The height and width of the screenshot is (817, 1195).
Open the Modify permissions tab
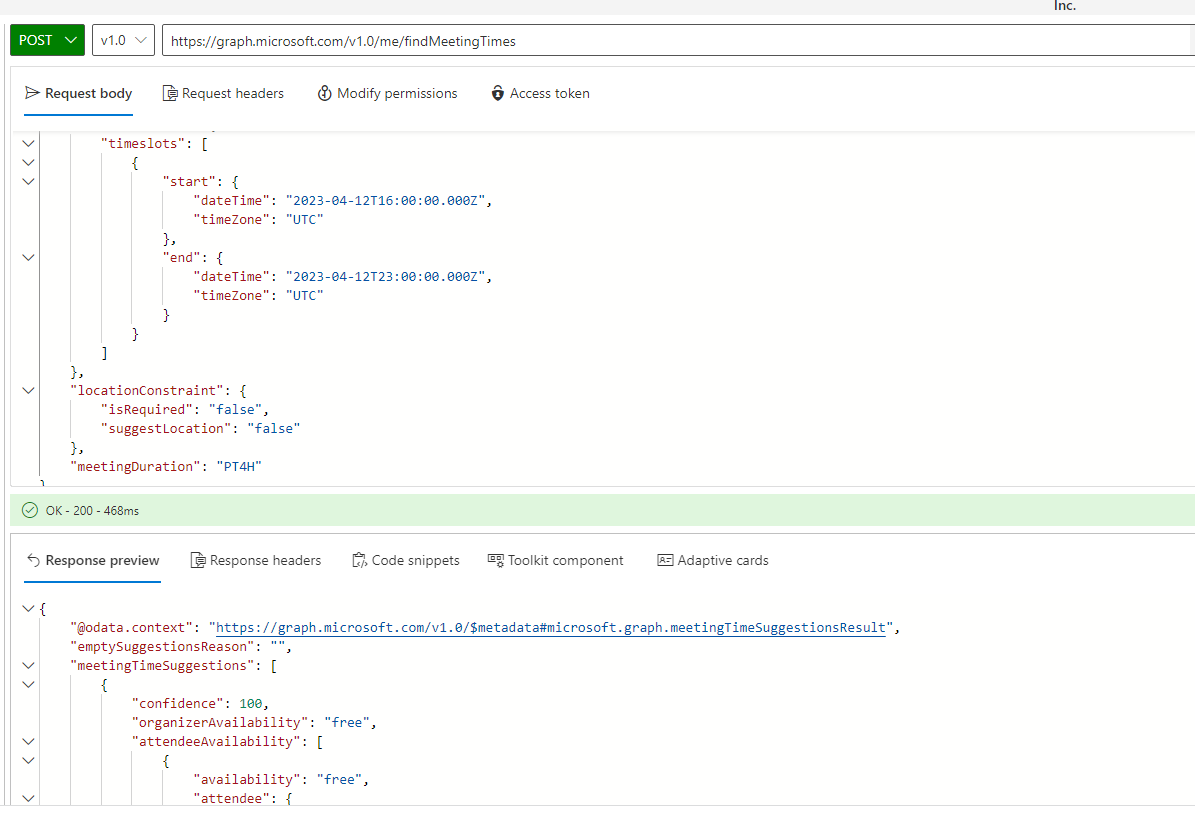click(x=387, y=93)
